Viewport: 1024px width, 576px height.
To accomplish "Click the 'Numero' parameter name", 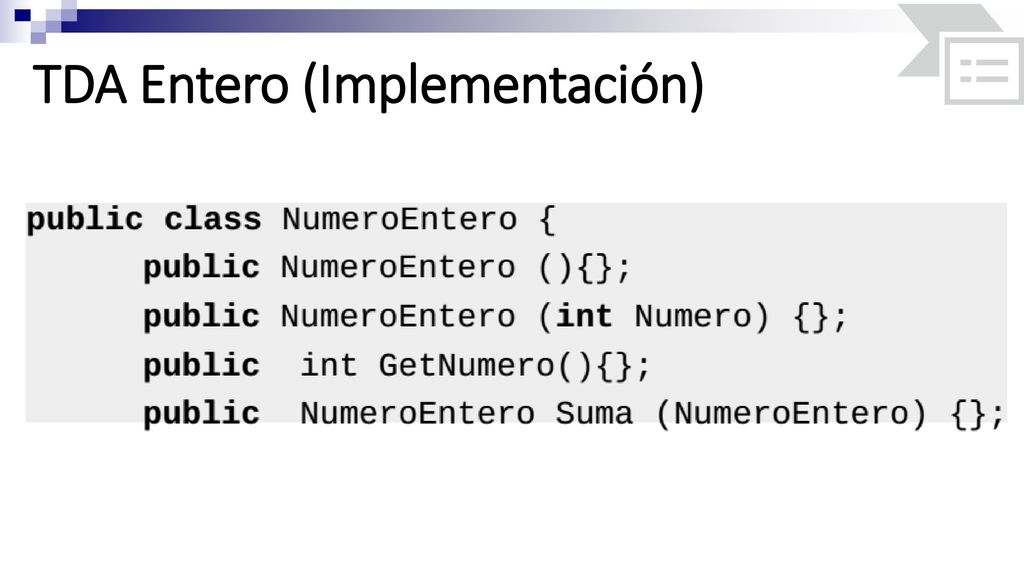I will coord(693,317).
